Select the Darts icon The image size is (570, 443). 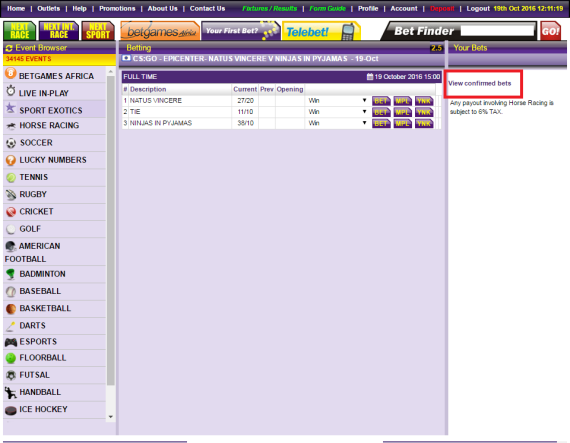click(11, 326)
